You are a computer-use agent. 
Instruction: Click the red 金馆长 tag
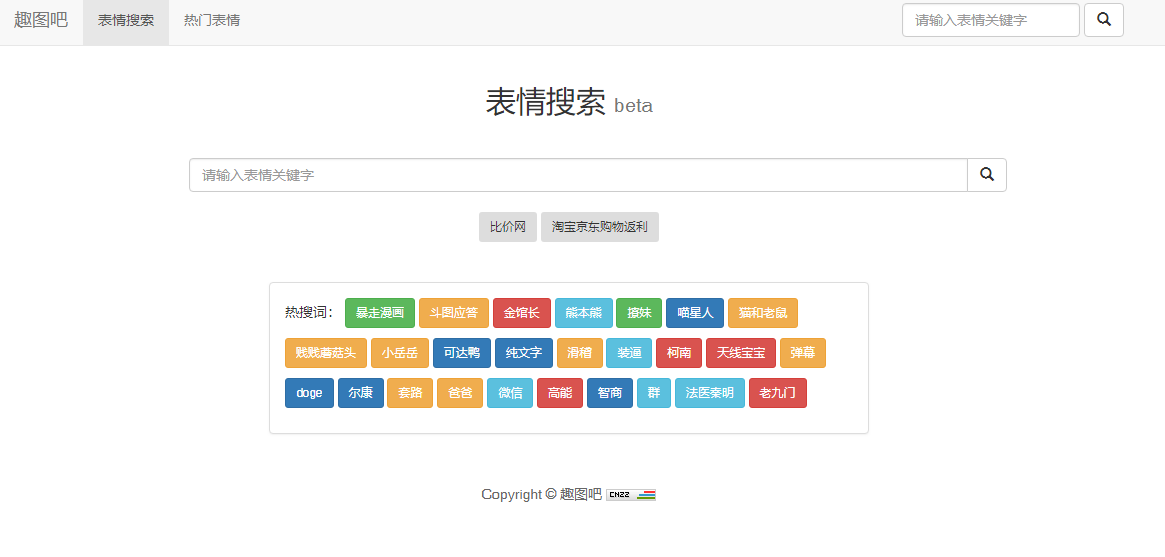[522, 313]
